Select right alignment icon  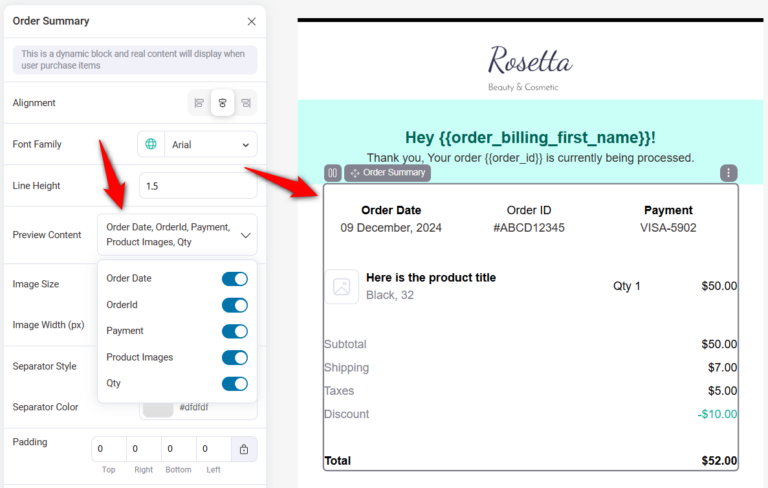[x=245, y=103]
